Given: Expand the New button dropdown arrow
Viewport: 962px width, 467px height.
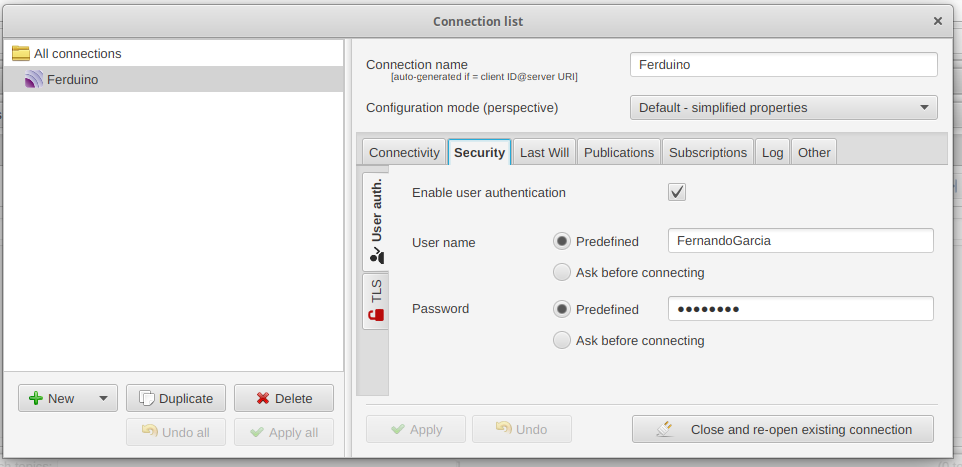Looking at the screenshot, I should tap(104, 398).
